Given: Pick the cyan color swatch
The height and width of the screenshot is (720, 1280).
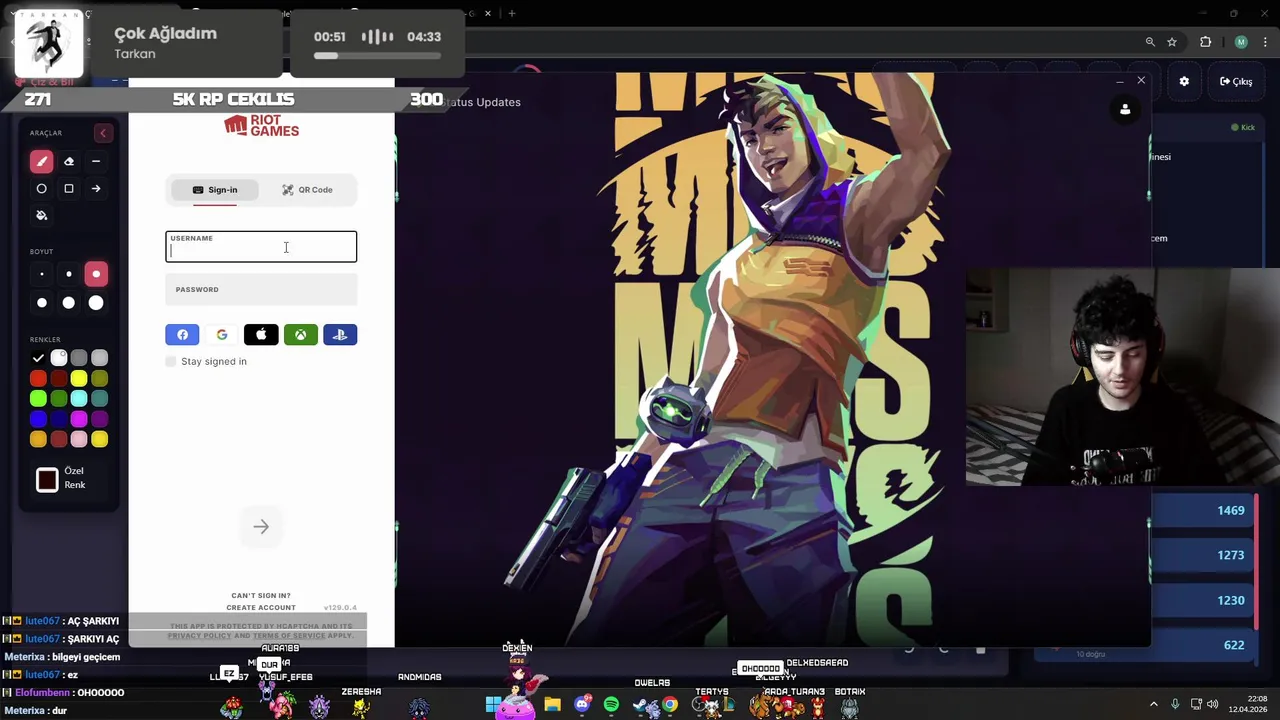Looking at the screenshot, I should pyautogui.click(x=79, y=399).
